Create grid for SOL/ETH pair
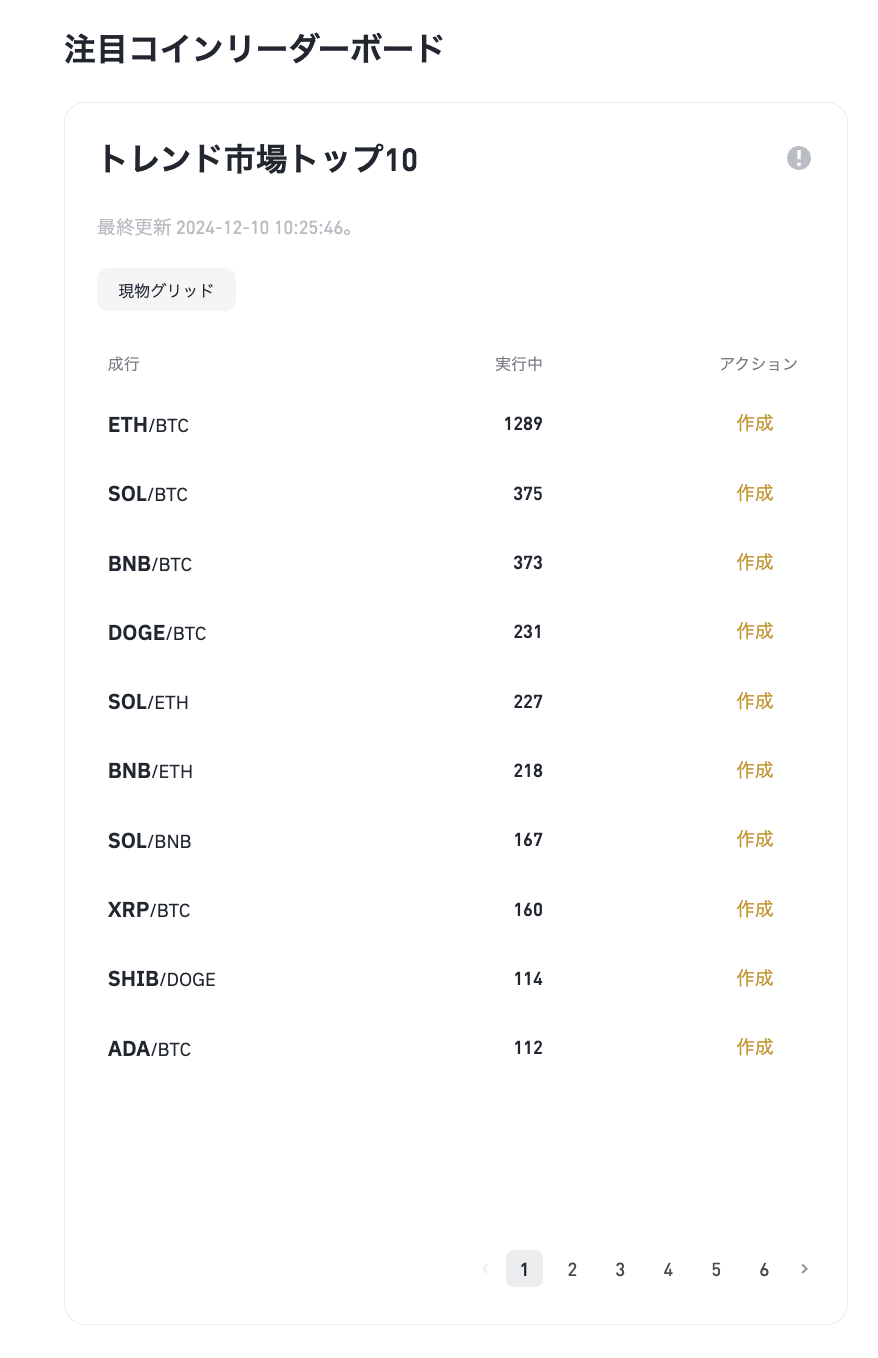The image size is (878, 1358). click(755, 701)
